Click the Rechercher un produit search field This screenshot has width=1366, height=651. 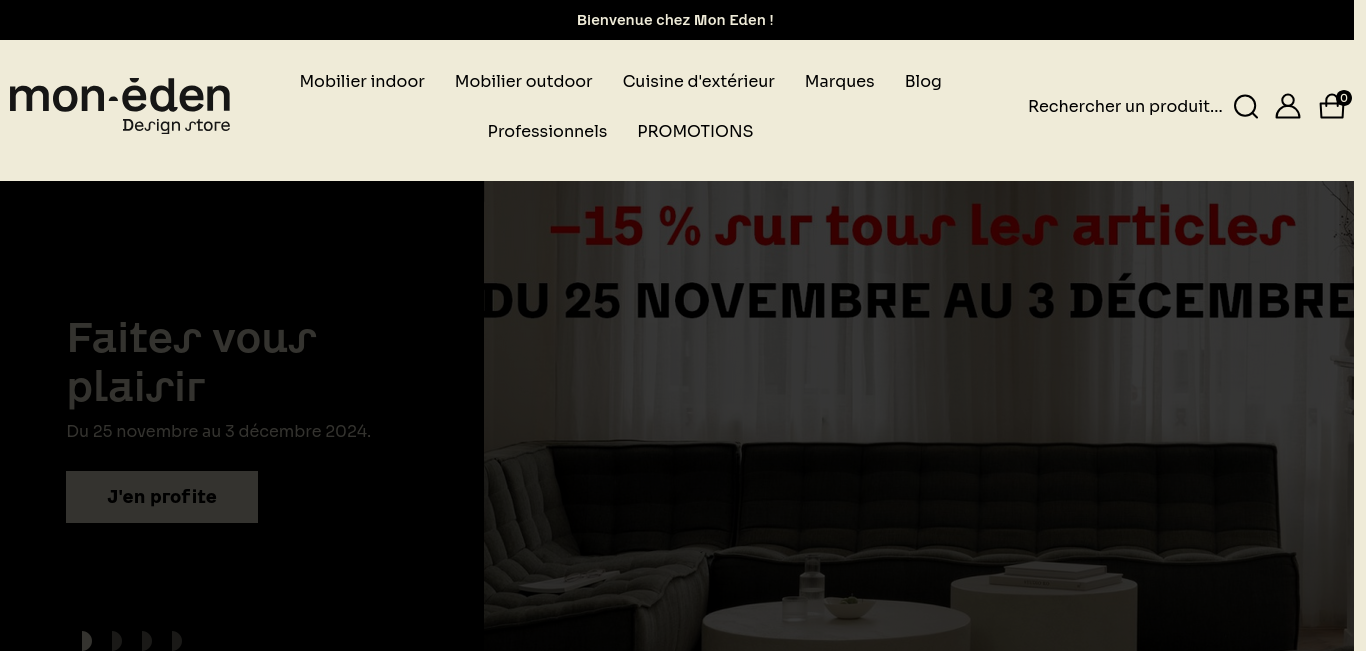point(1125,106)
